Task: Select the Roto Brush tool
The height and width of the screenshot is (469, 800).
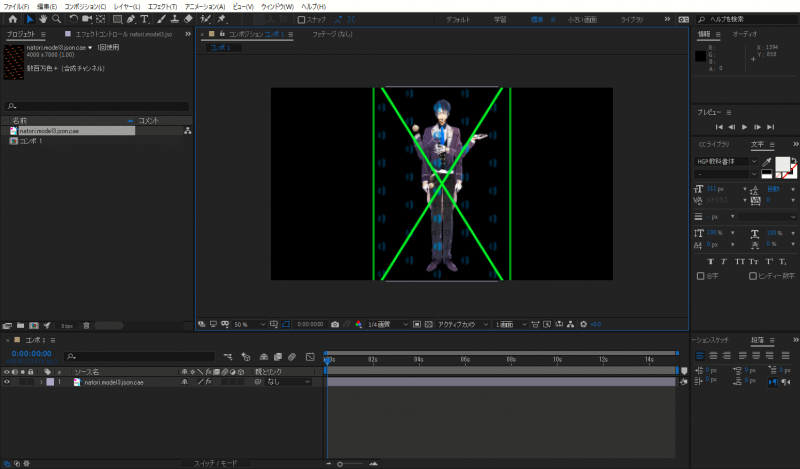Action: pos(205,19)
